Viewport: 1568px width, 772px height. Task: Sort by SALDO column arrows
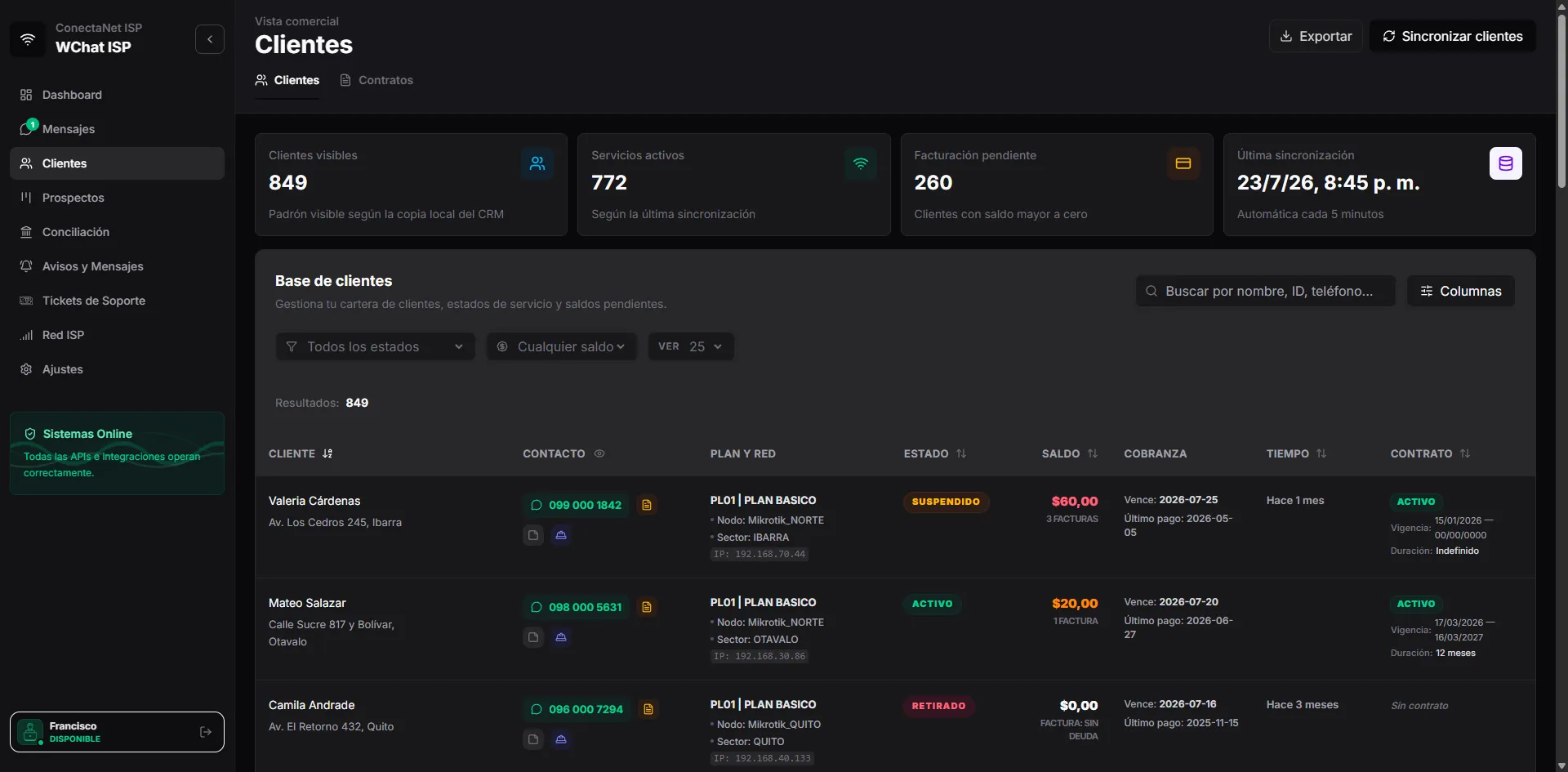click(1093, 453)
